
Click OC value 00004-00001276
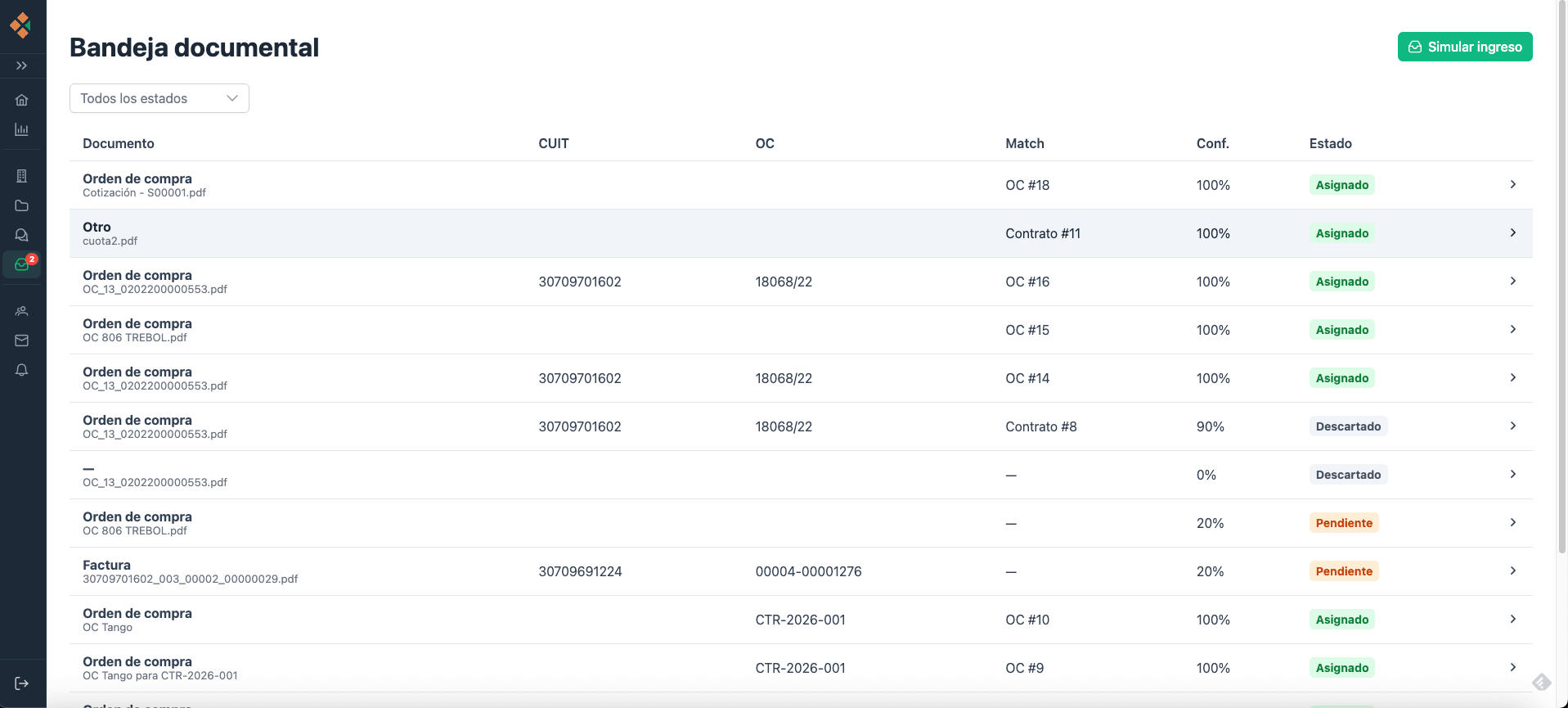[808, 571]
